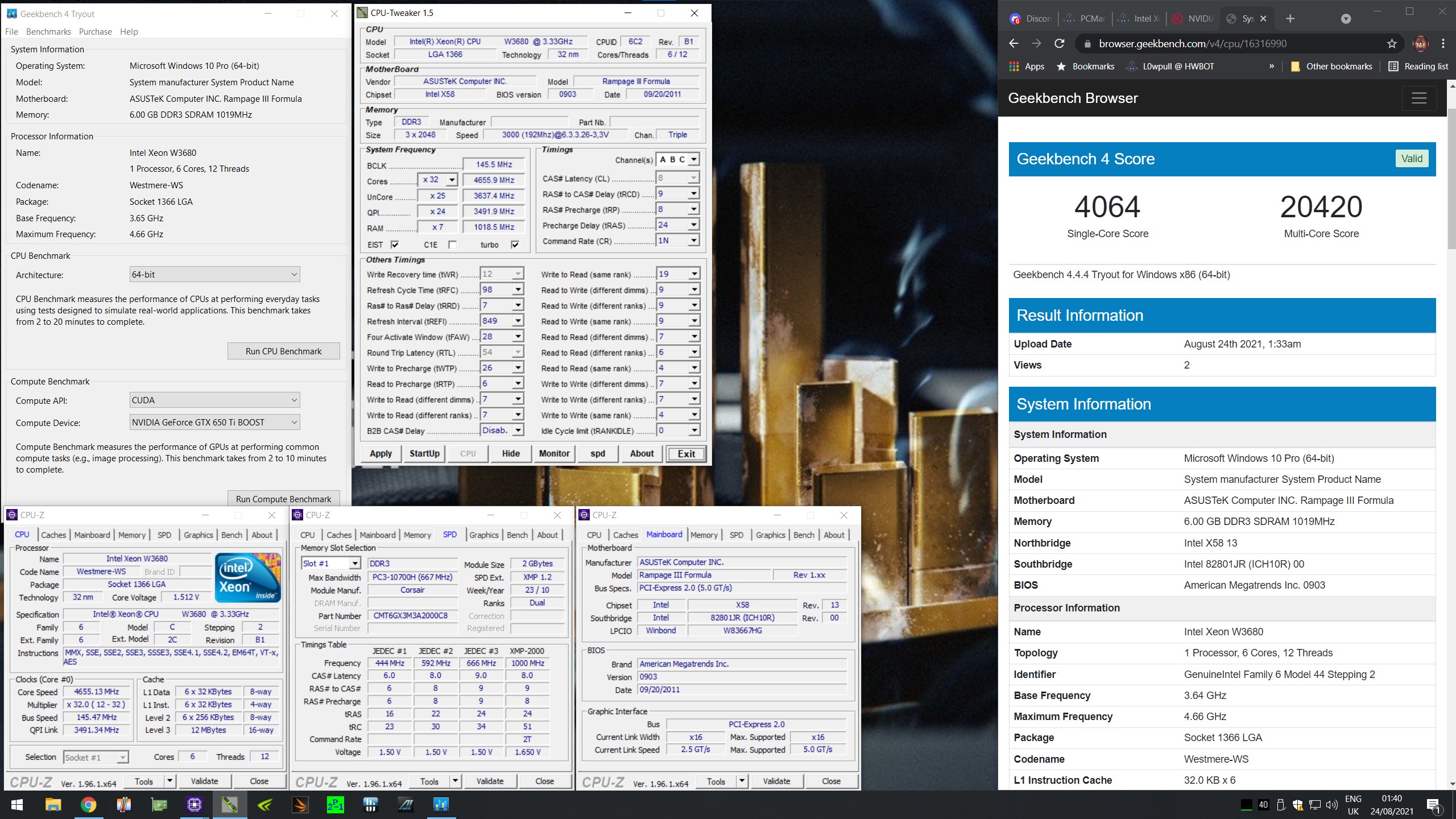Toggle the turbo checkbox in CPU-Tweaker

pos(515,245)
